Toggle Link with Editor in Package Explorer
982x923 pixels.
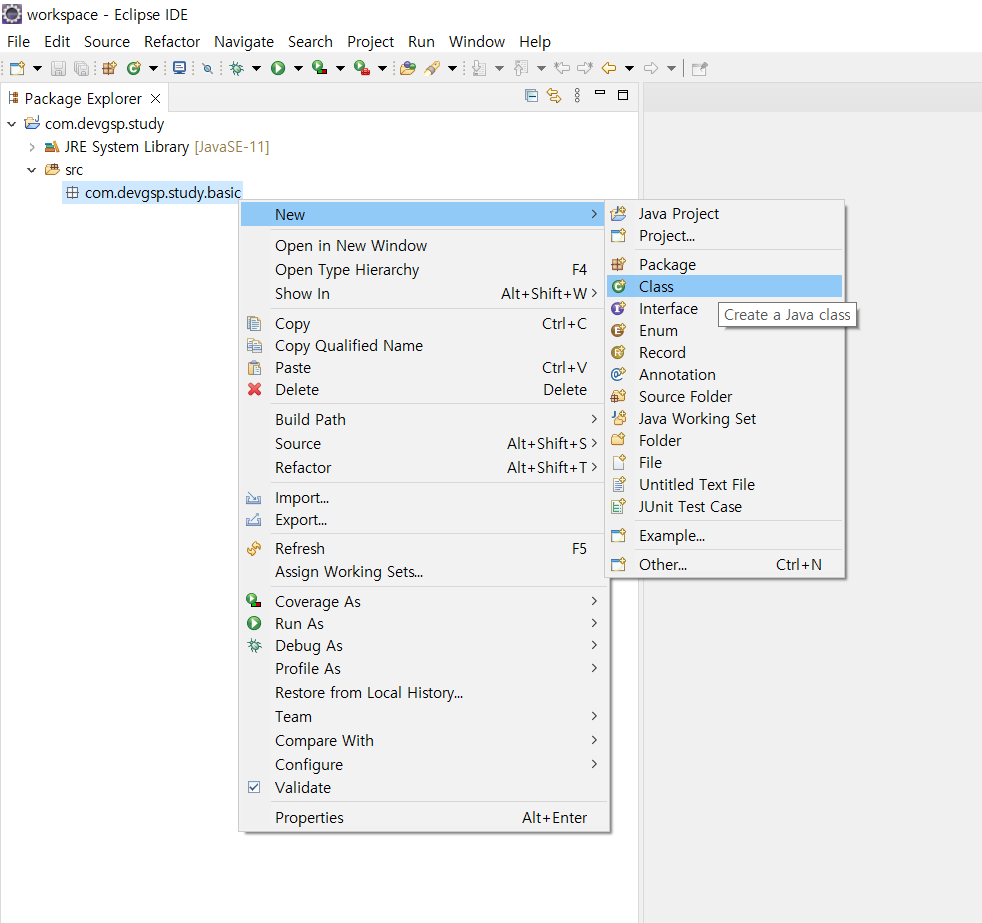[x=554, y=95]
